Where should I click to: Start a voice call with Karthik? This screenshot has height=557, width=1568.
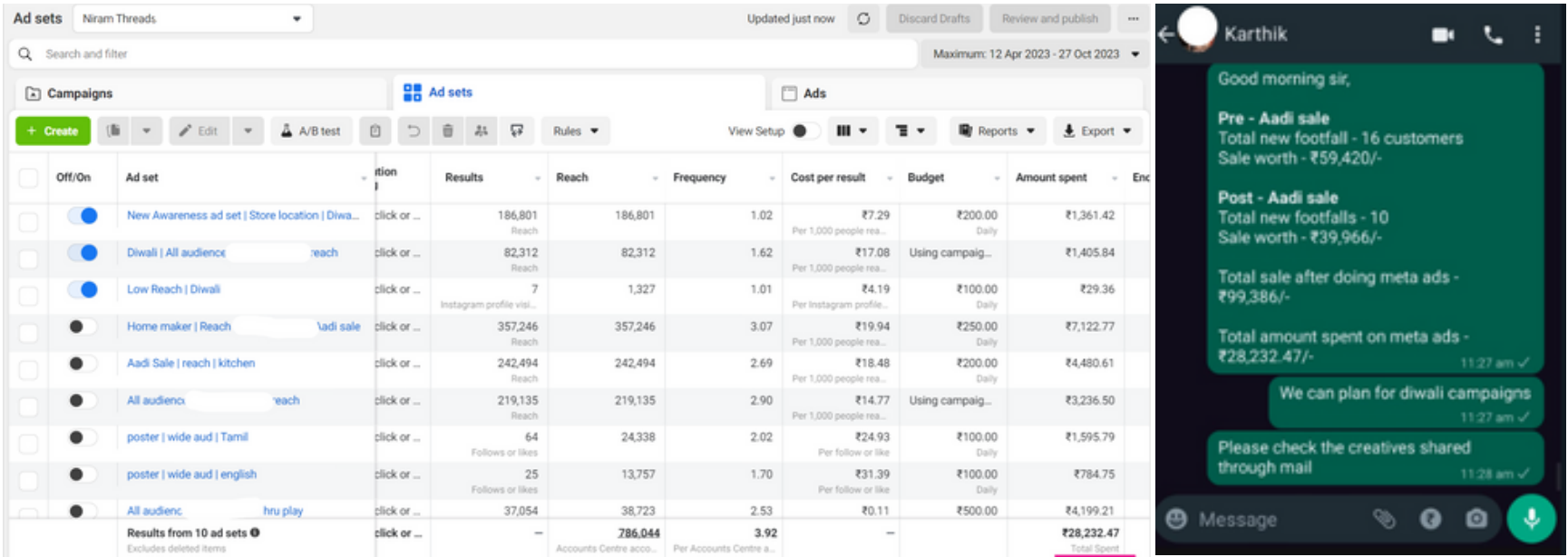click(1493, 34)
